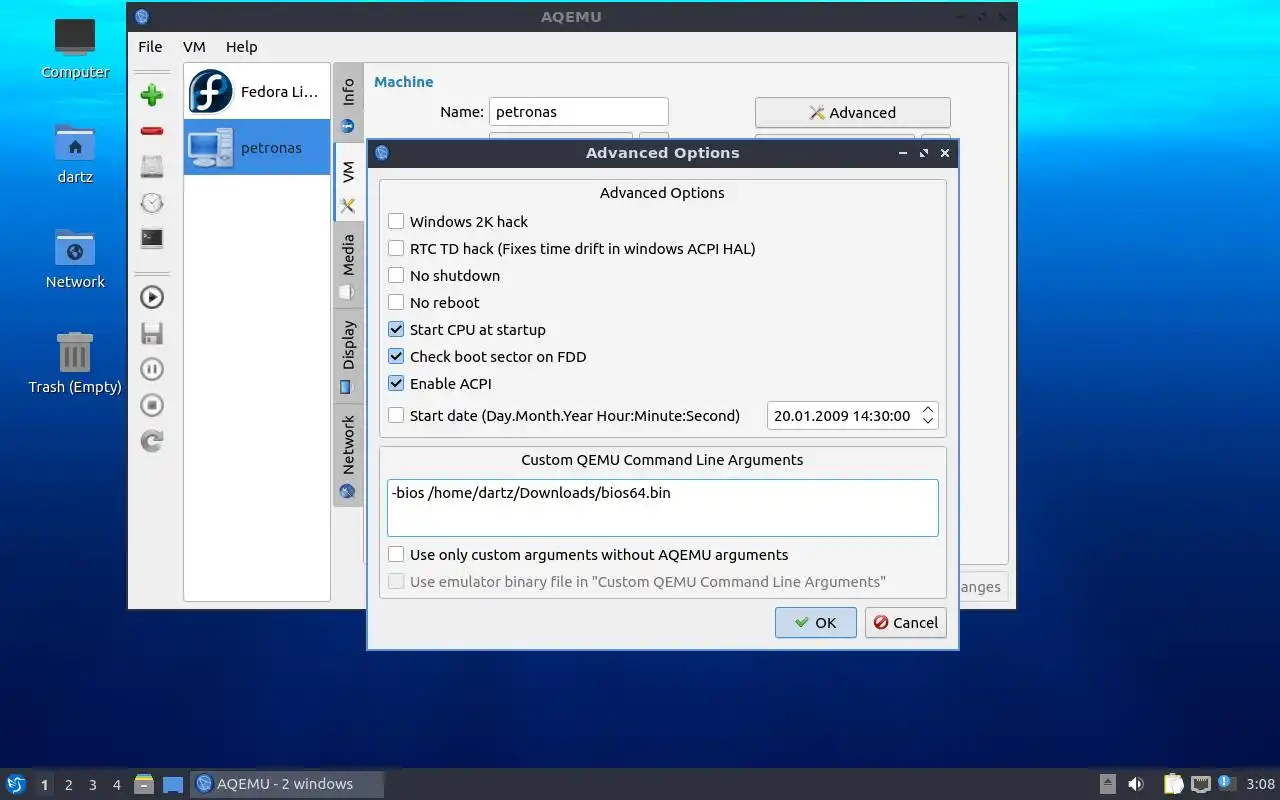Switch to workspace 2 in the pager
Screen dimensions: 1280x800
pos(69,785)
